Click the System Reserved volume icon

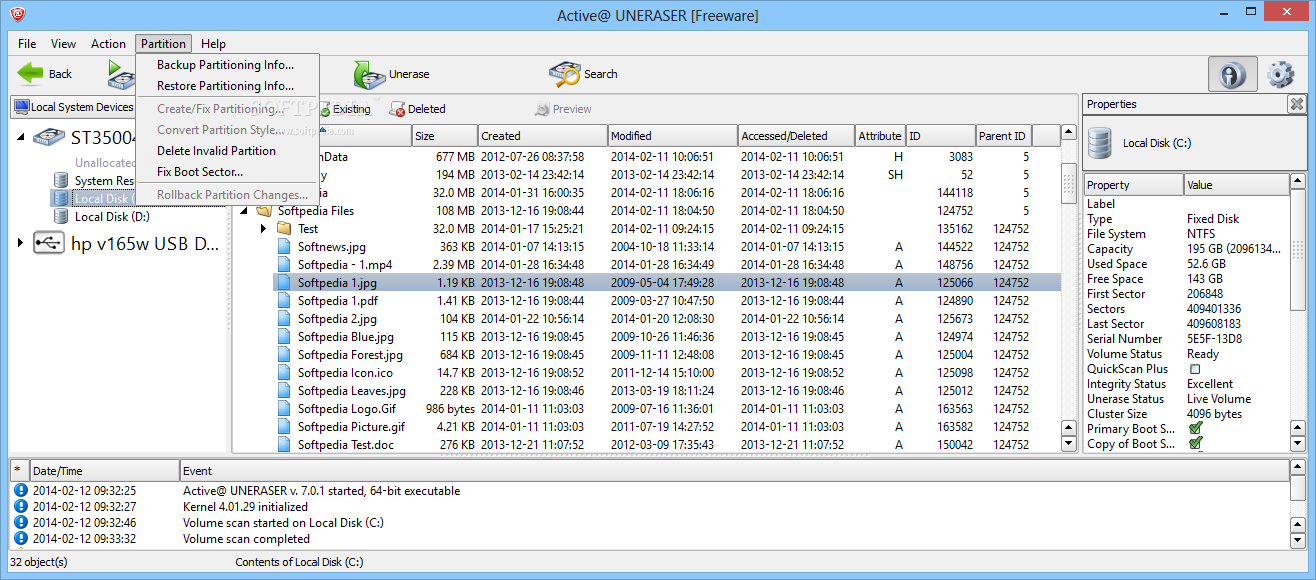point(62,181)
